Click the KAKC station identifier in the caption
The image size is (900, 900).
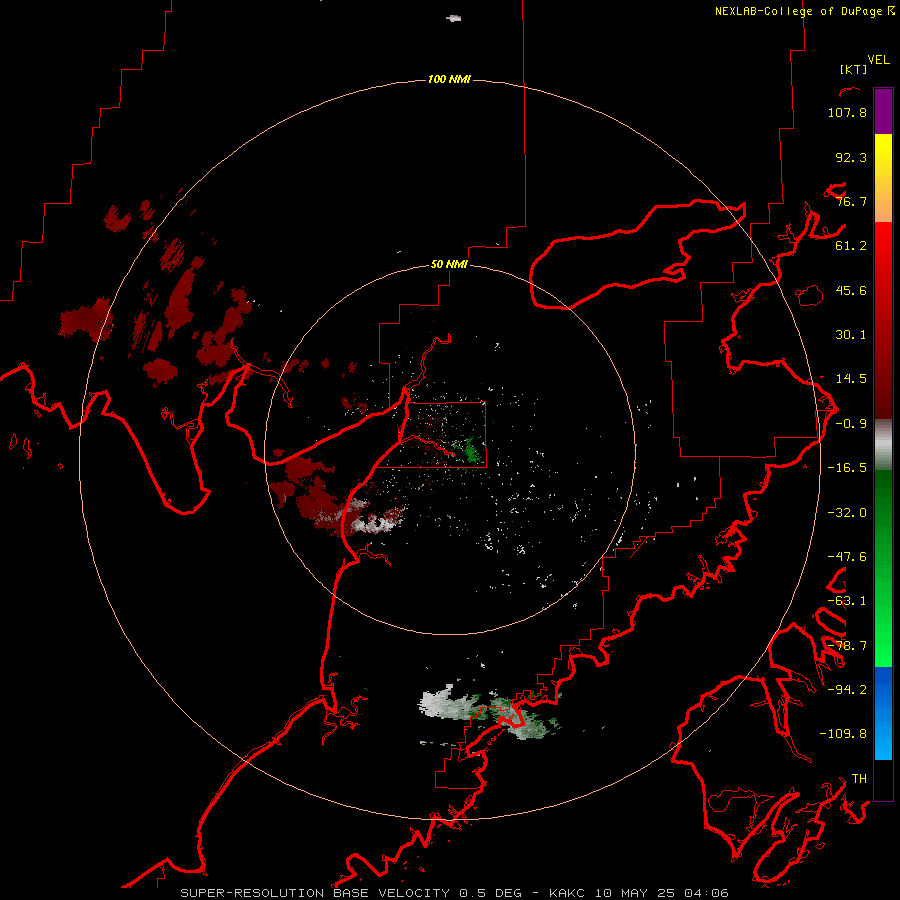point(567,893)
